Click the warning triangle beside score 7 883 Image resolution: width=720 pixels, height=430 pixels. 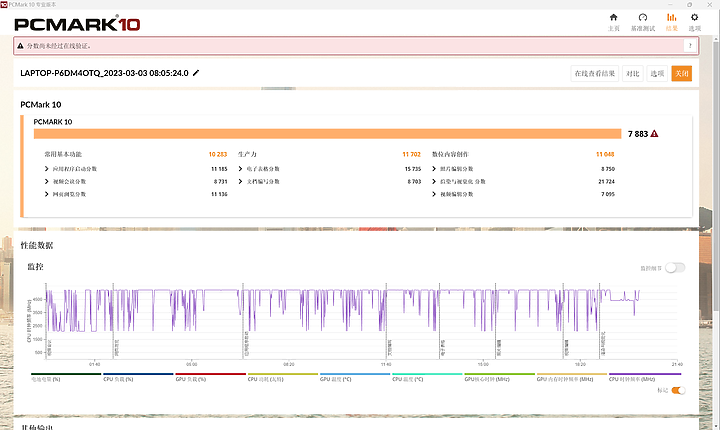pyautogui.click(x=654, y=134)
